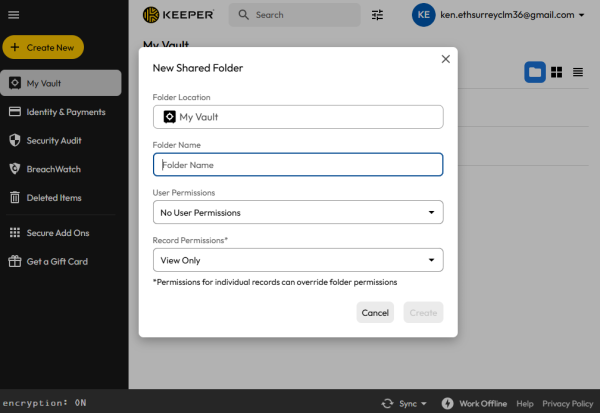Expand the account email dropdown arrow

(x=582, y=15)
